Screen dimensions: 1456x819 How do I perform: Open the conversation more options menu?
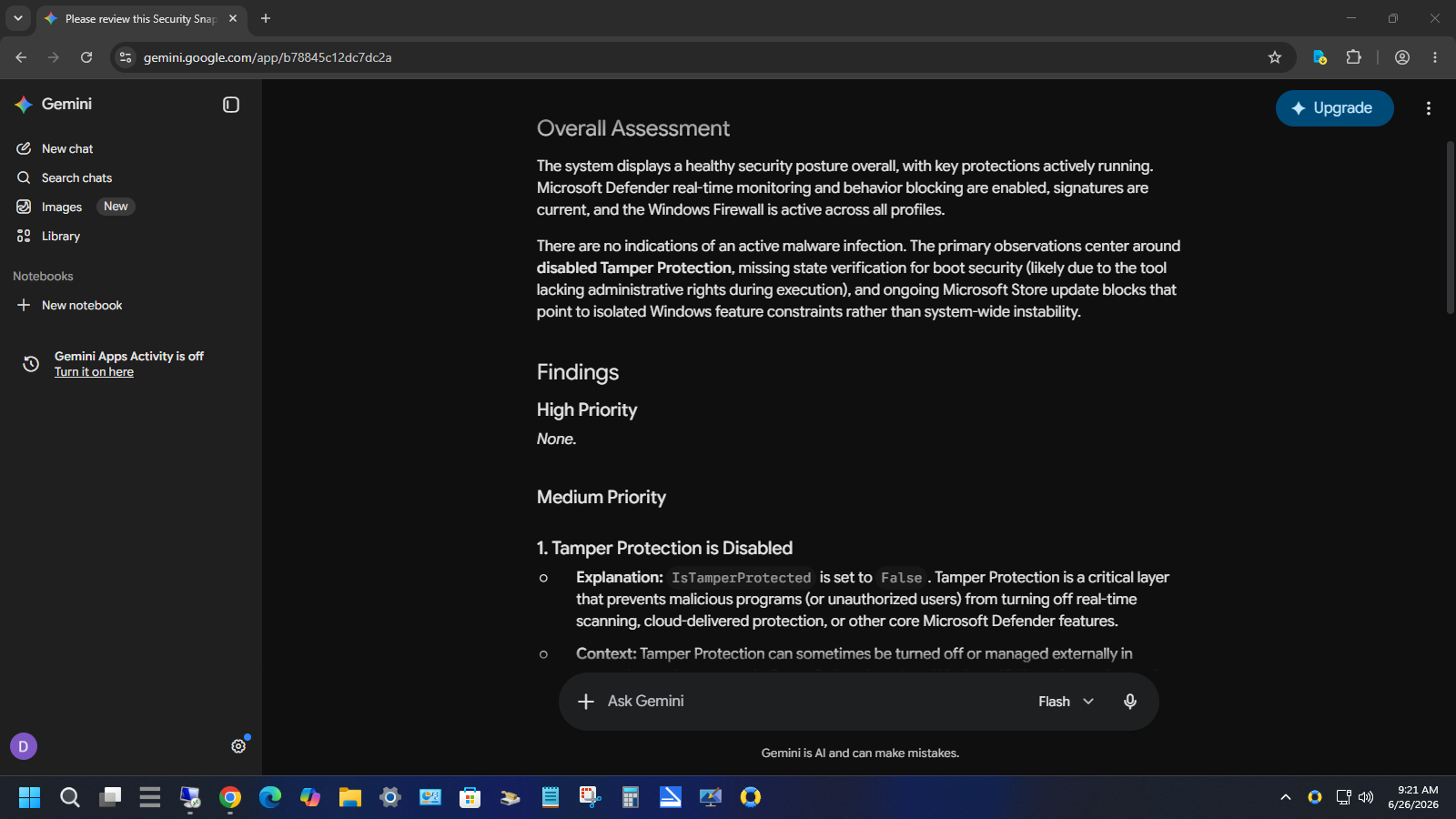point(1429,108)
